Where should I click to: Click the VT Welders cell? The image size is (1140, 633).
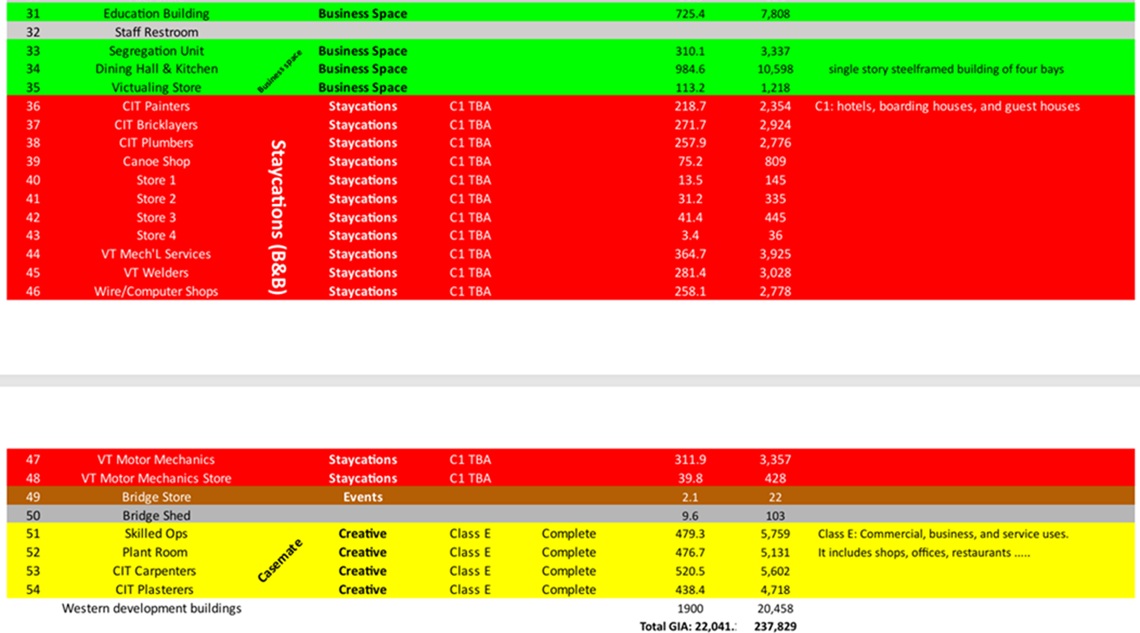[156, 273]
